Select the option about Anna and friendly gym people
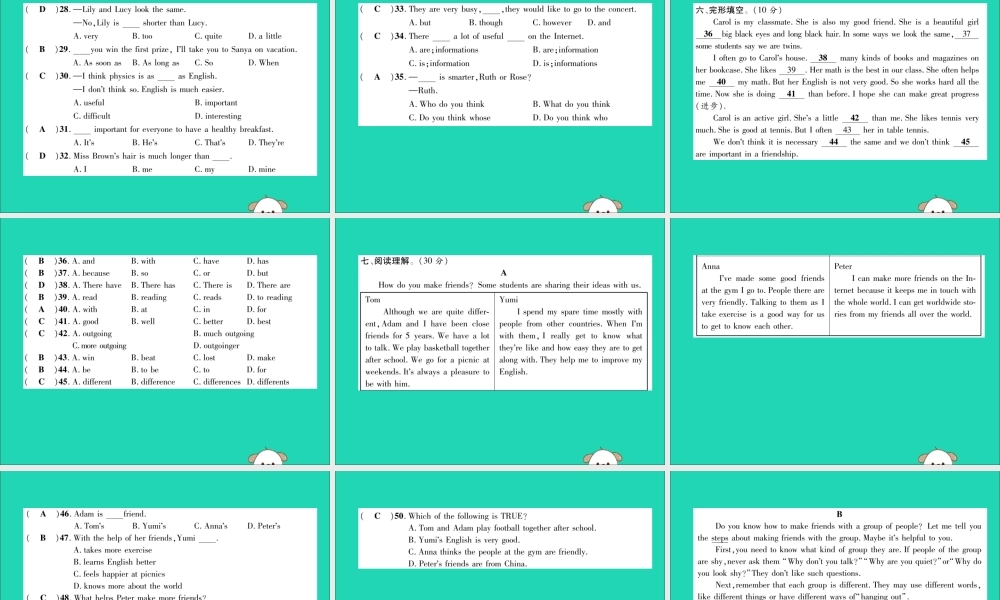This screenshot has height=600, width=1000. [x=498, y=552]
